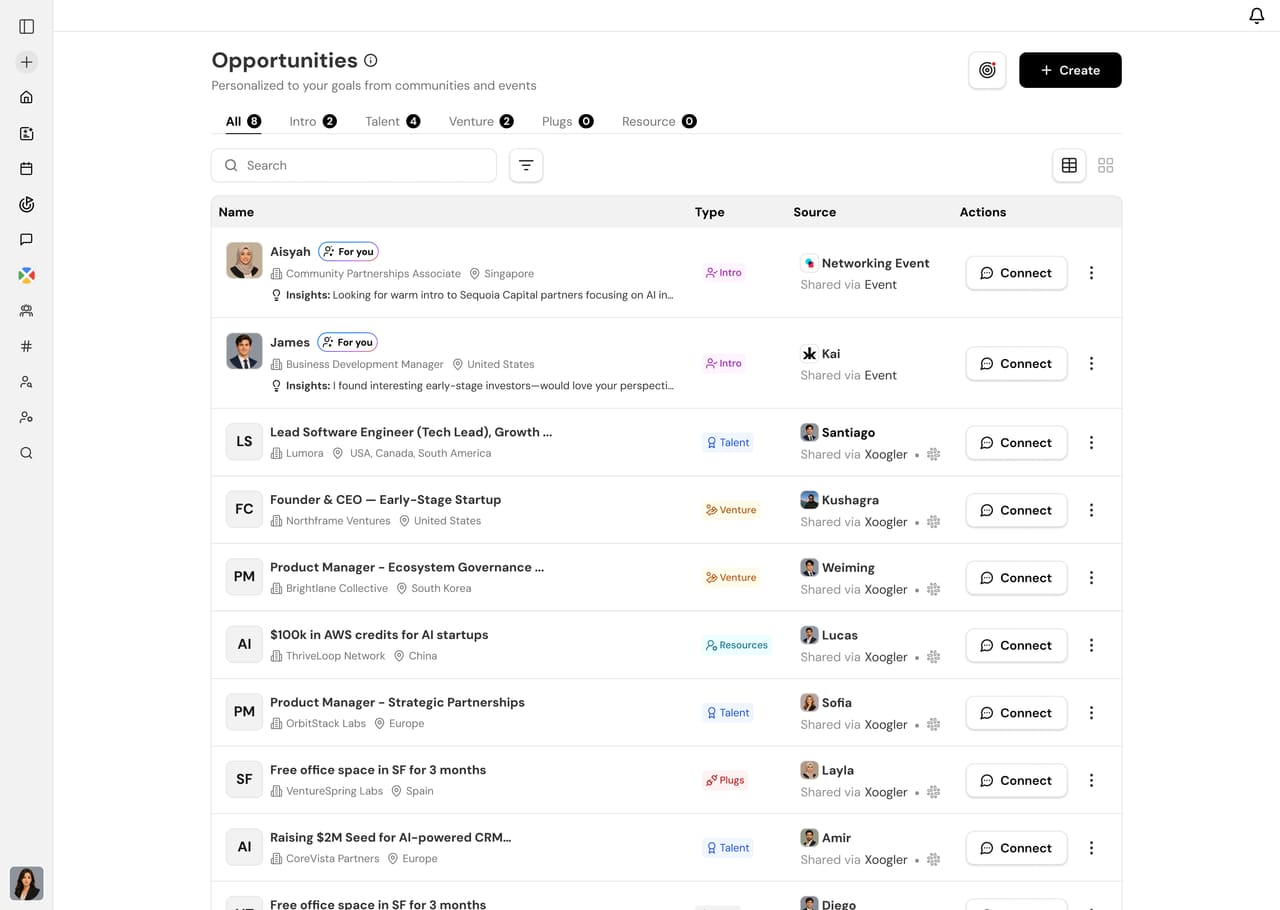Click the Name column header
The height and width of the screenshot is (910, 1280).
[236, 212]
